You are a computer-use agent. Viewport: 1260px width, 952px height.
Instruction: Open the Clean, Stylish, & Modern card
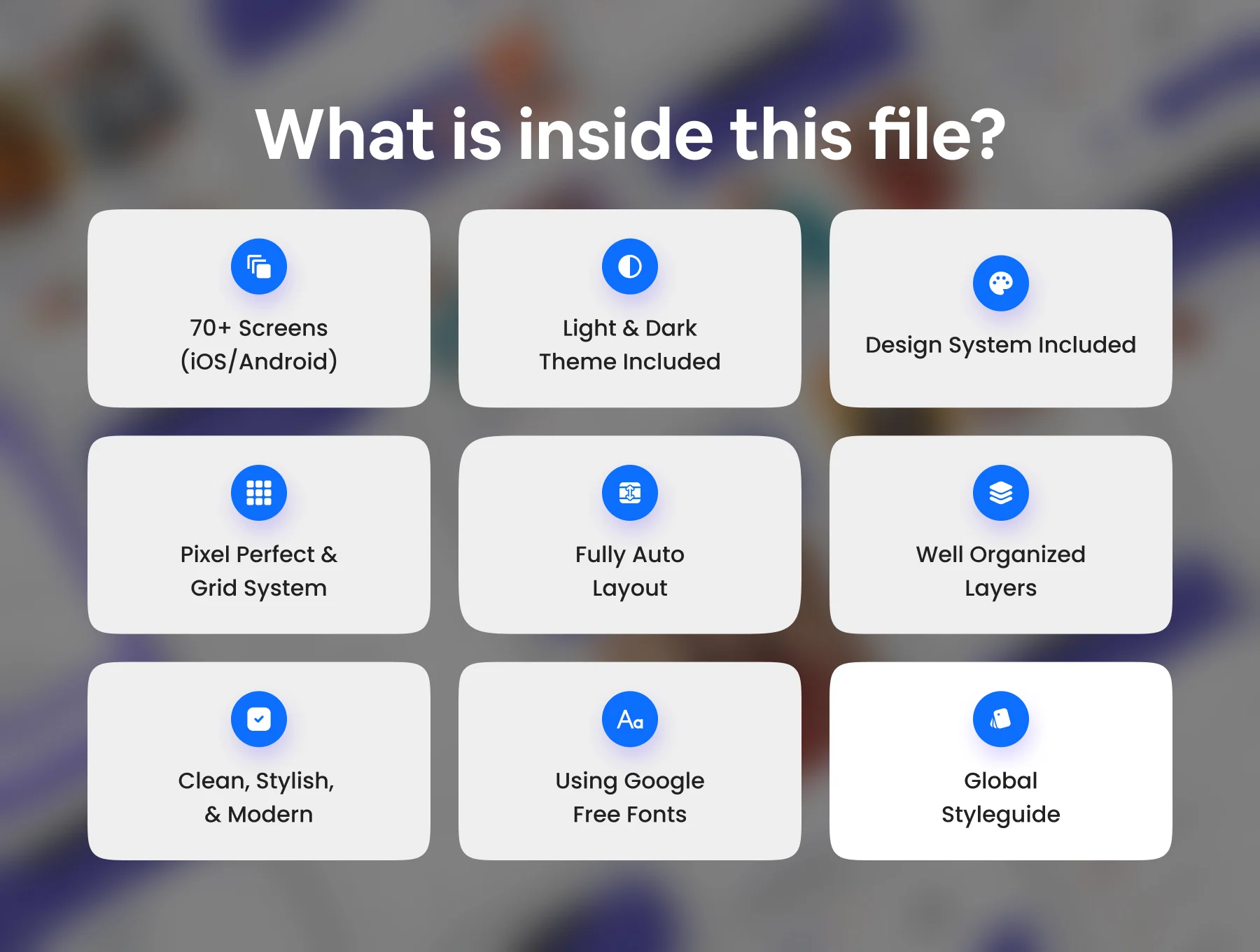pos(259,761)
